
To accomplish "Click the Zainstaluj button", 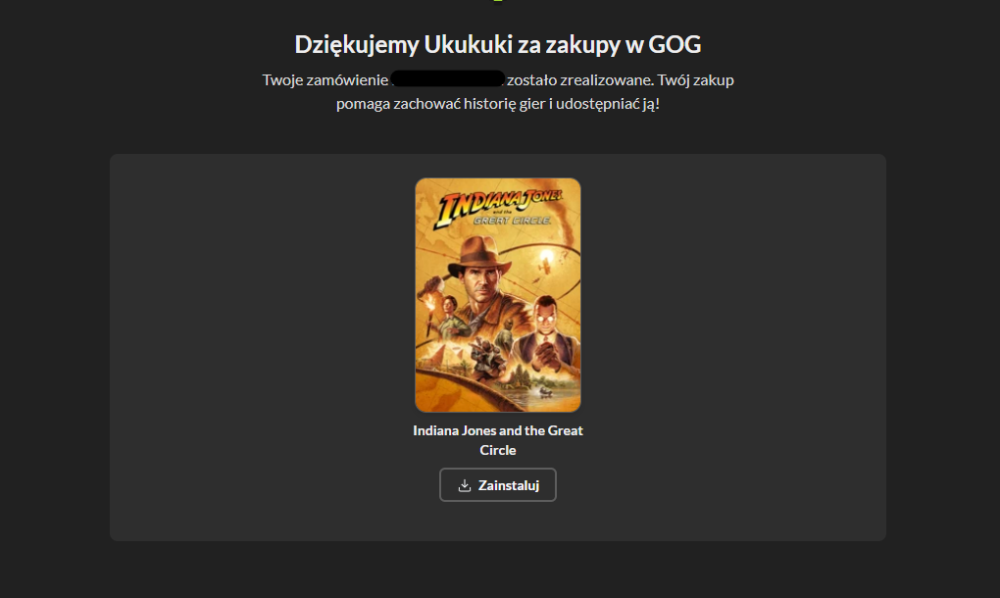I will [x=497, y=485].
